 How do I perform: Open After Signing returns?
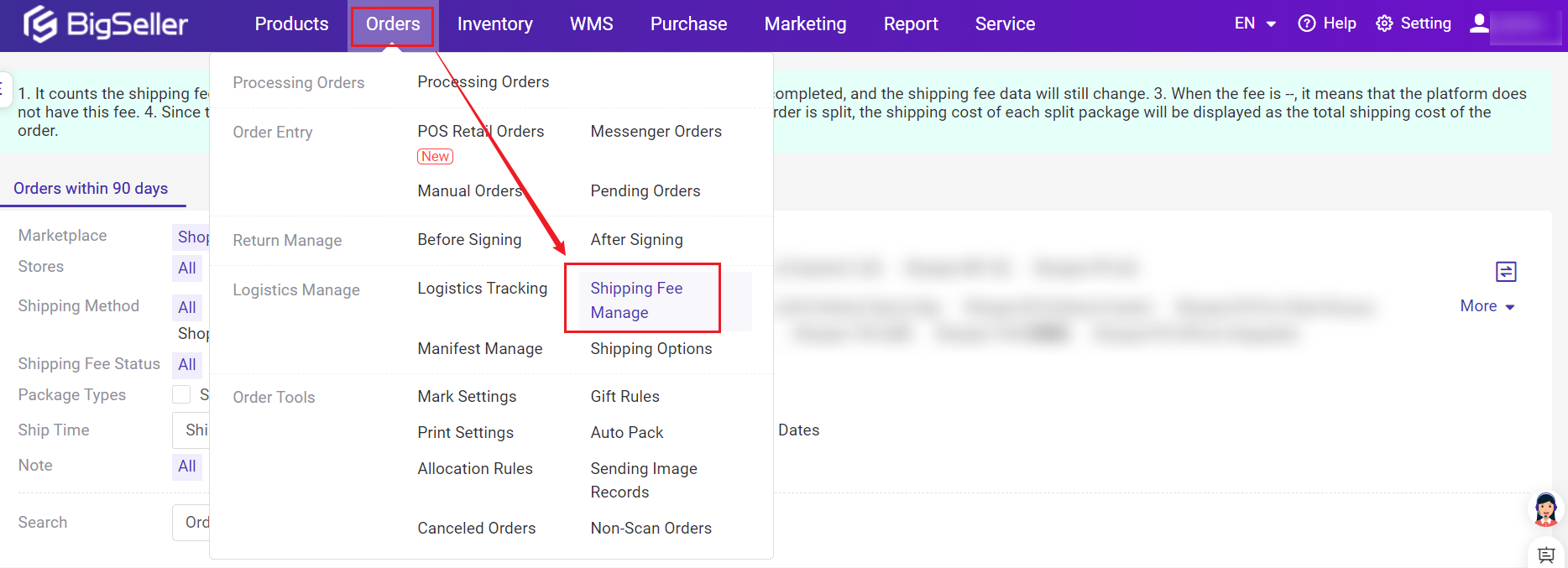pyautogui.click(x=637, y=240)
